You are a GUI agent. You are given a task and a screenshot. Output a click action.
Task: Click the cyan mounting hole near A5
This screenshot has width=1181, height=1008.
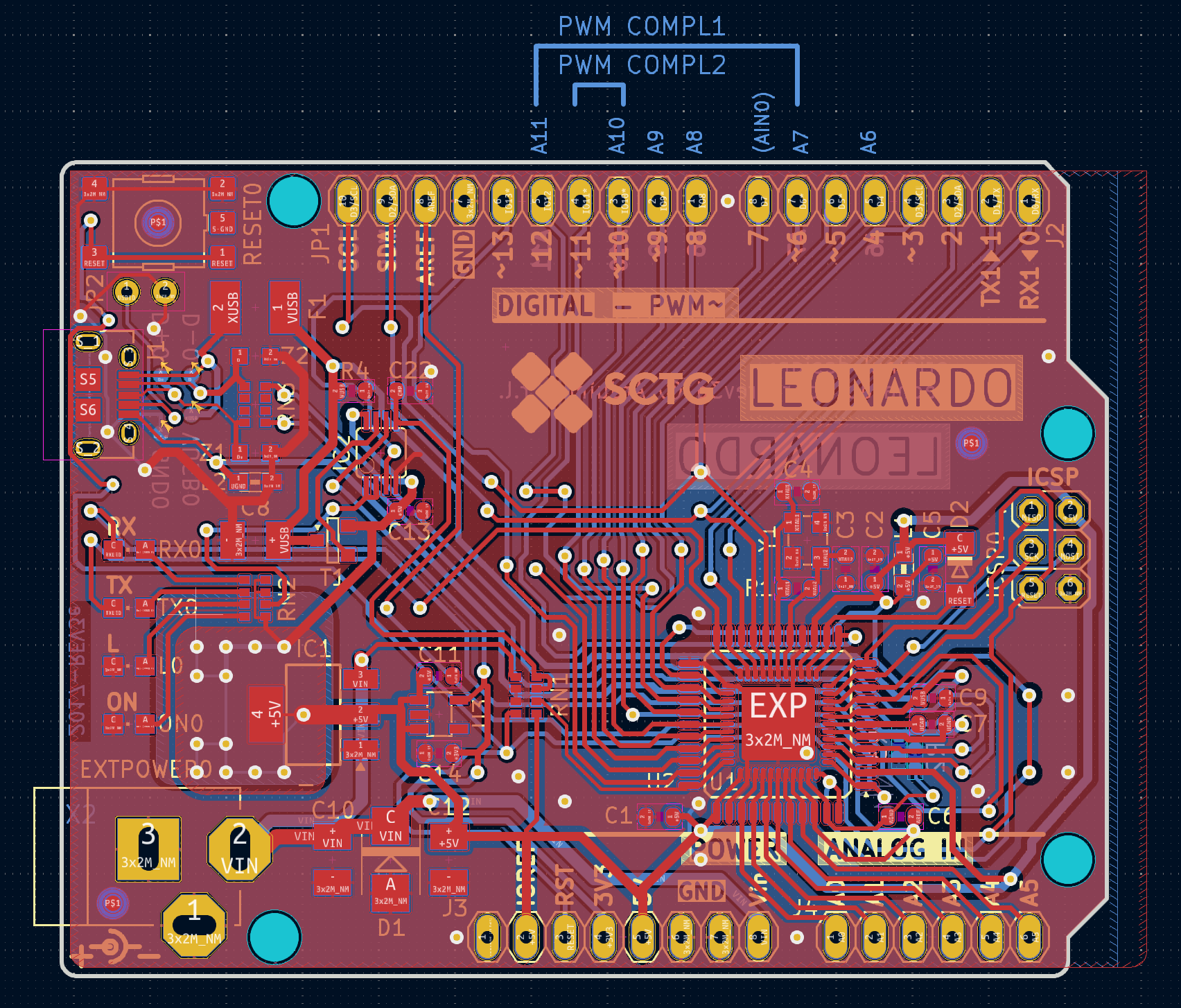[1067, 860]
